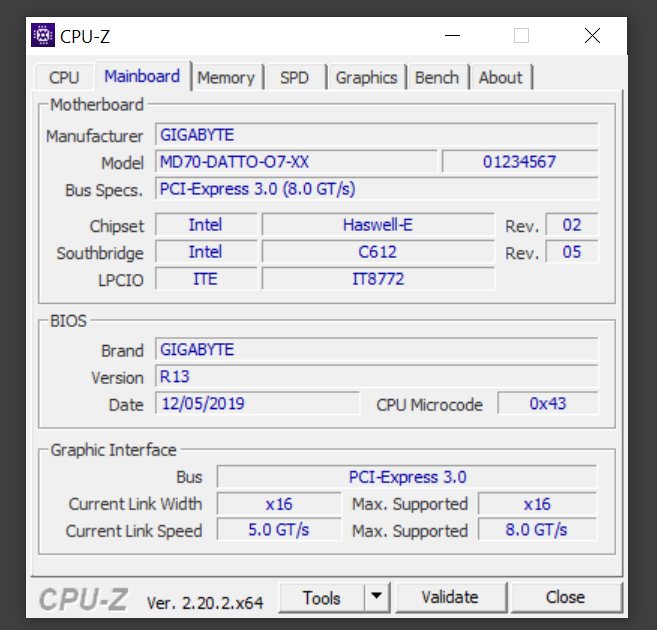657x630 pixels.
Task: Click the LPCIO vendor ITE
Action: coord(206,279)
